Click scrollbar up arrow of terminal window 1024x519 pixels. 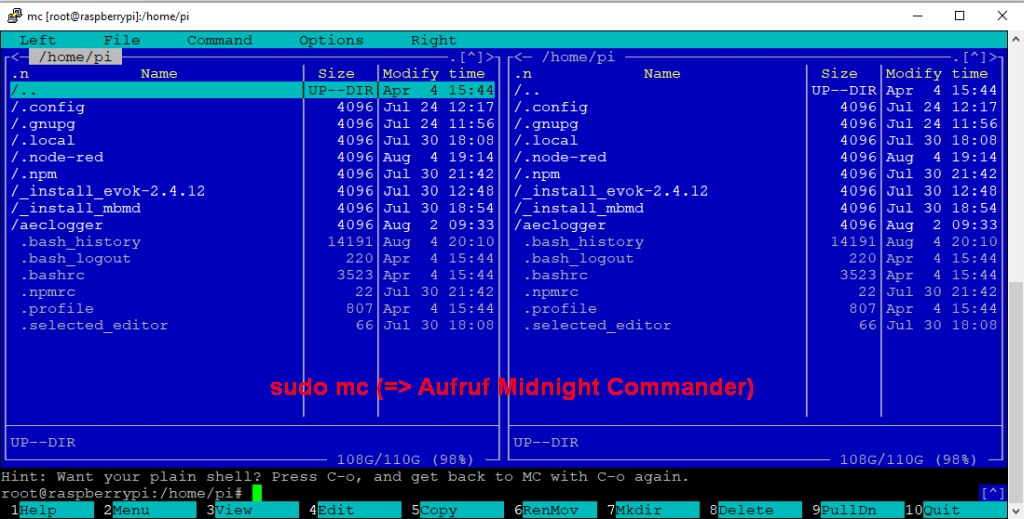tap(1016, 39)
